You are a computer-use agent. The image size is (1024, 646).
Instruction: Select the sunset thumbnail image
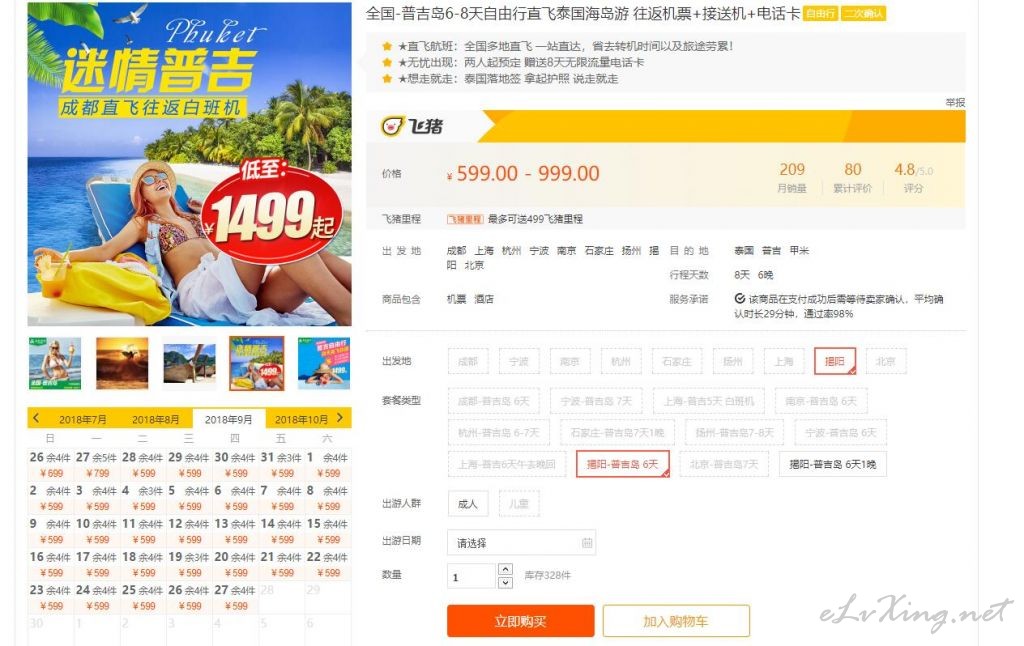(x=122, y=363)
